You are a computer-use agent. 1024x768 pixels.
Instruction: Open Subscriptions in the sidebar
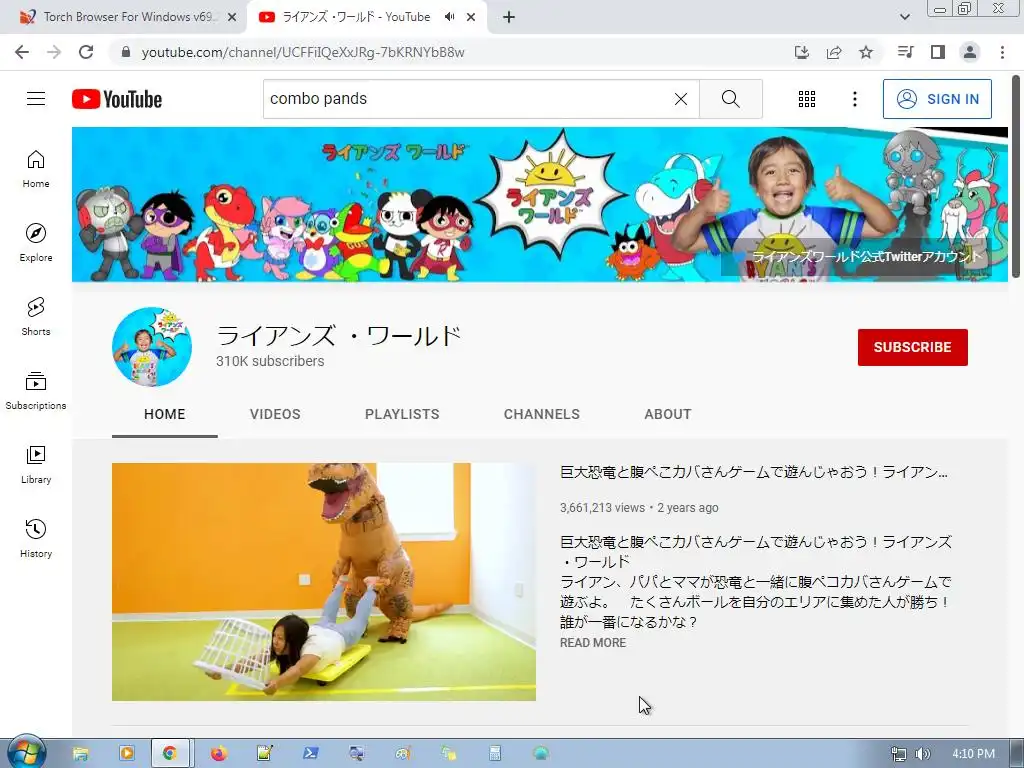(x=36, y=390)
